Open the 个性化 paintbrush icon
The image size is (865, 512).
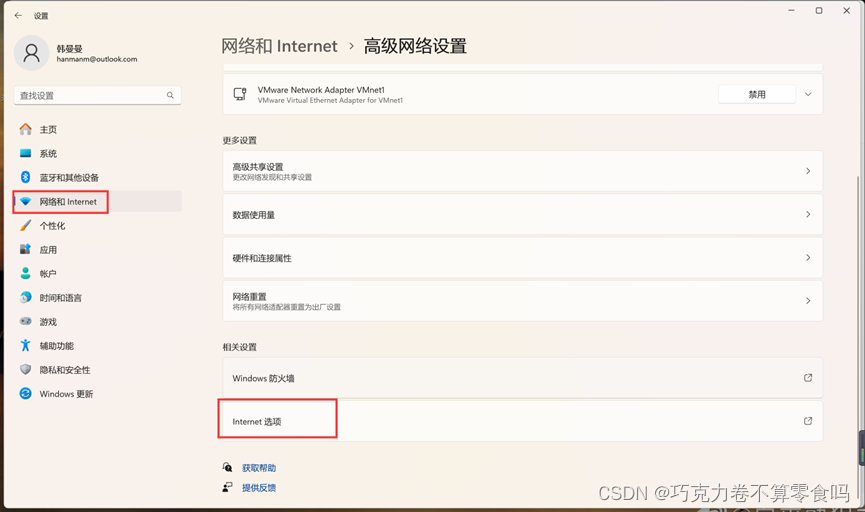[25, 225]
